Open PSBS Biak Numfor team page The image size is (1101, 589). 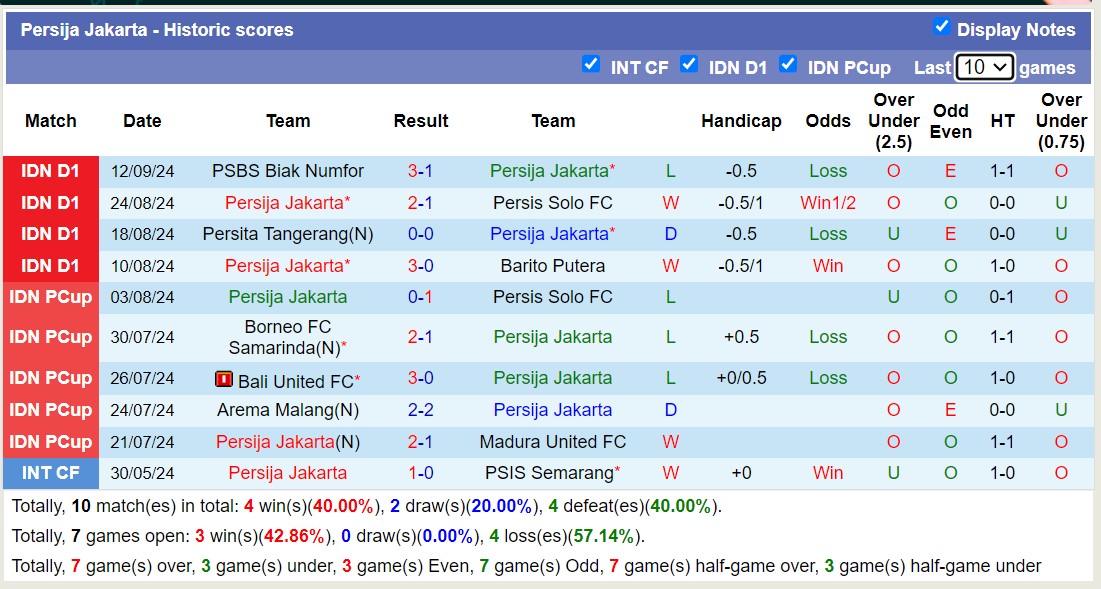(288, 171)
